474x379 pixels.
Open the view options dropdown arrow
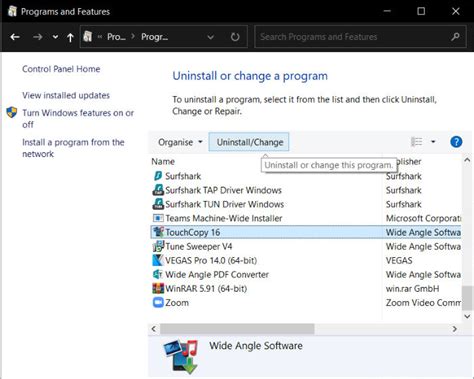point(433,142)
